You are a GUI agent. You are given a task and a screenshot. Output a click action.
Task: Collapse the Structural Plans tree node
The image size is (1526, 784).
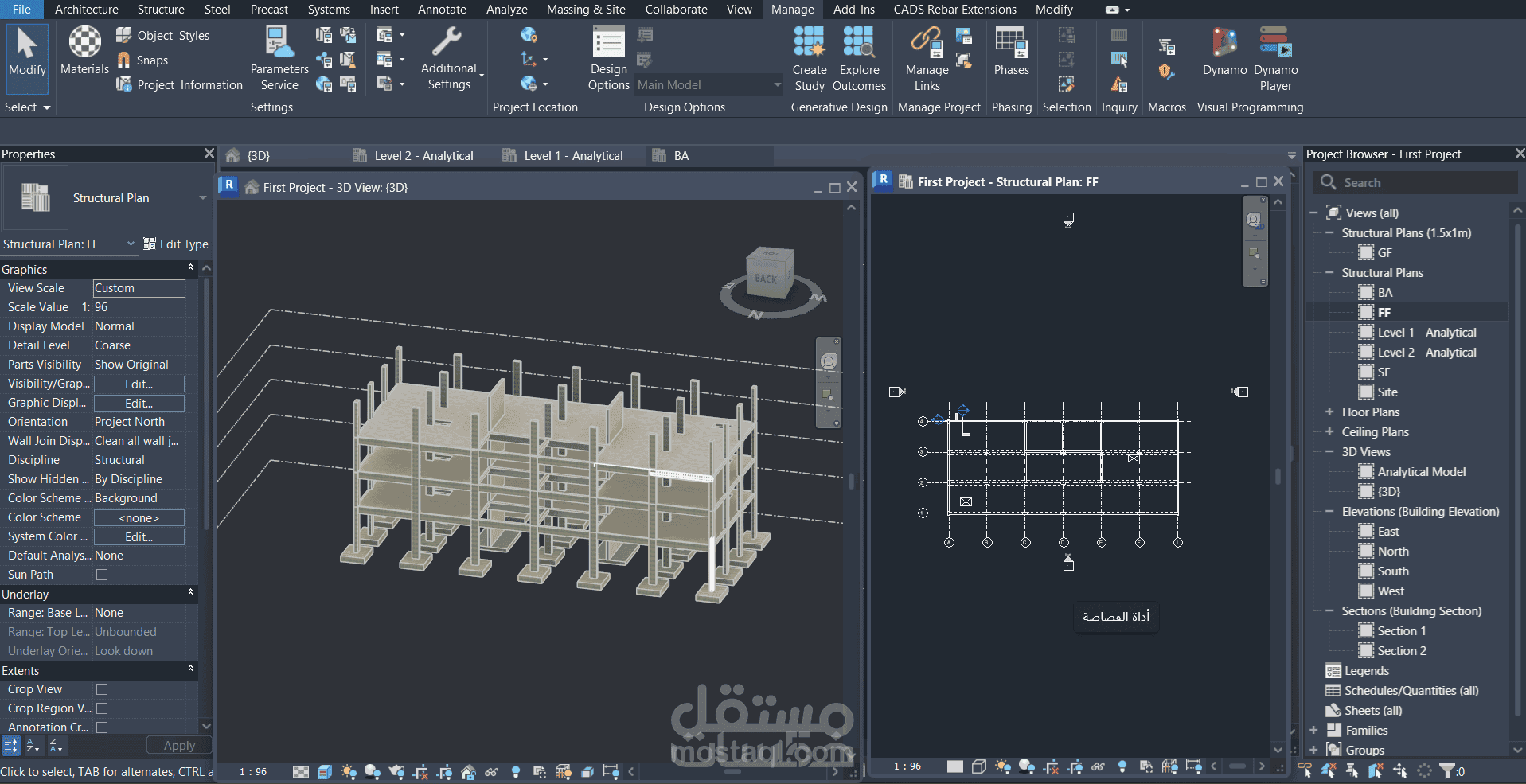tap(1329, 272)
